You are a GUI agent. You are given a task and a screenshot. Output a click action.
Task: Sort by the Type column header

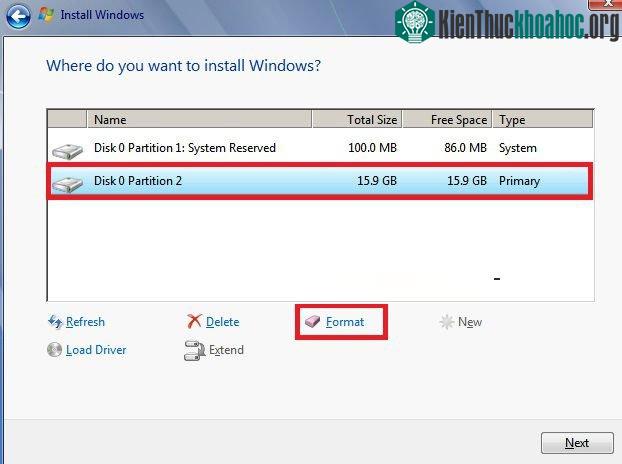(x=543, y=119)
